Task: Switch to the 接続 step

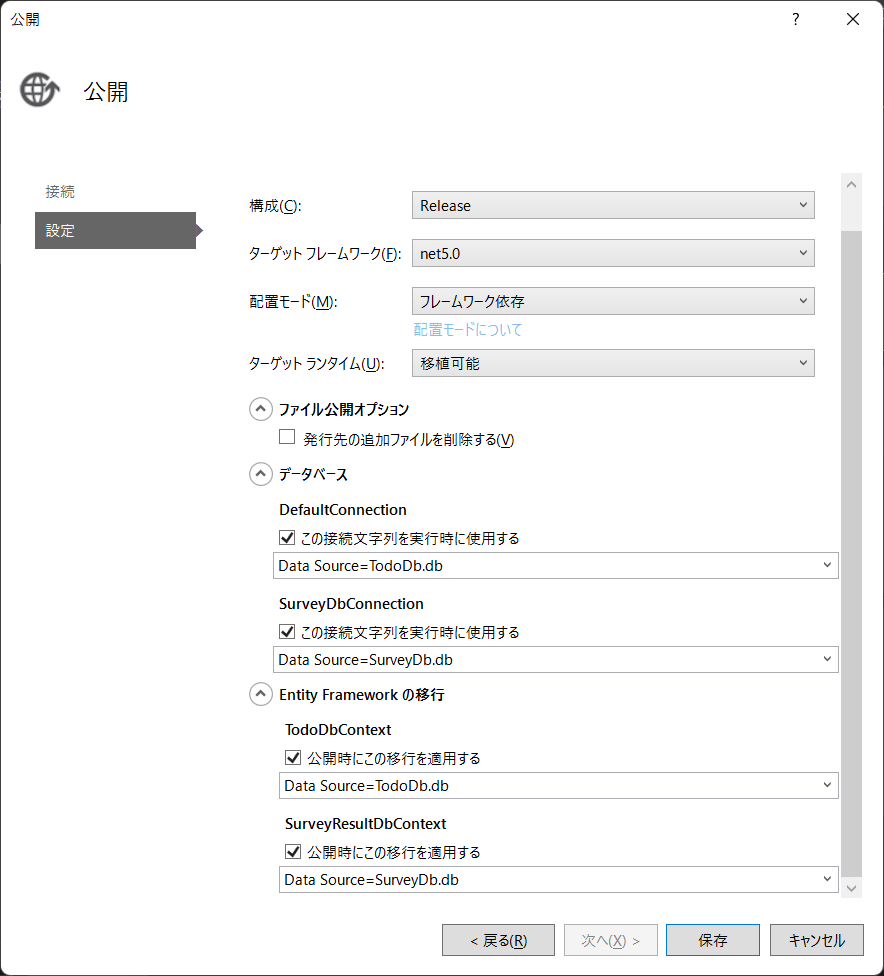Action: (x=60, y=192)
